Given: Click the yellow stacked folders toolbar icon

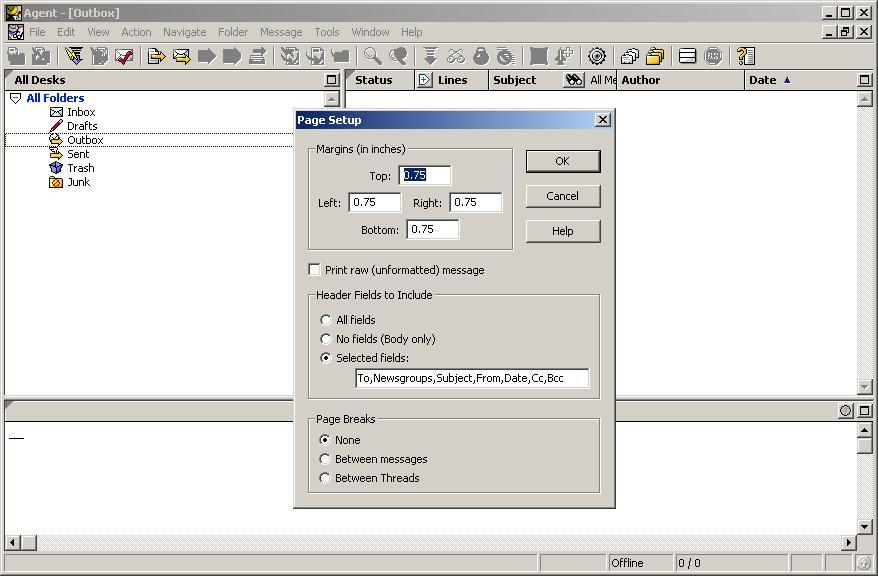Looking at the screenshot, I should [x=655, y=56].
